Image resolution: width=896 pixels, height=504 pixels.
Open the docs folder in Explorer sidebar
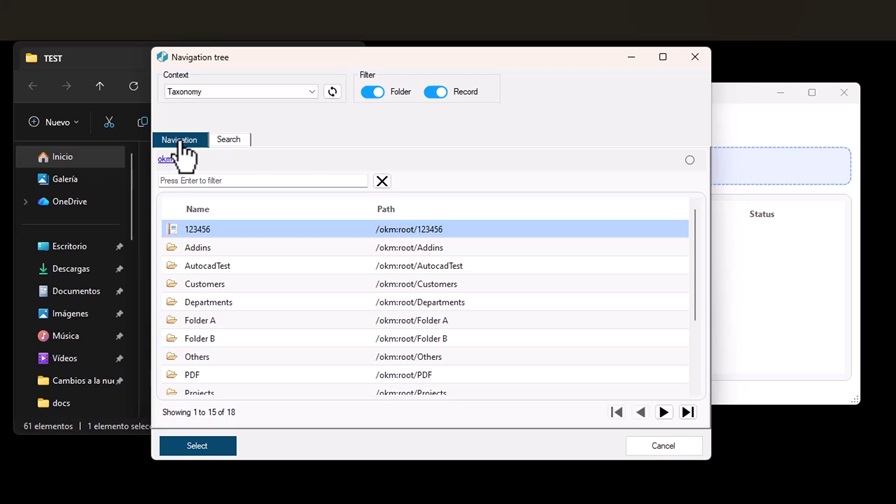(x=61, y=403)
